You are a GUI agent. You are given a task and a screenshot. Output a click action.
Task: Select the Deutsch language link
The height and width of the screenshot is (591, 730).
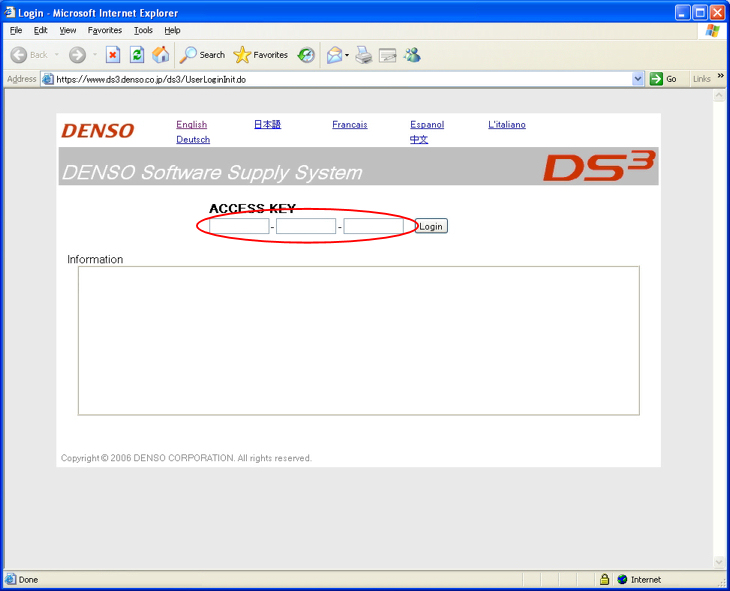[x=193, y=139]
